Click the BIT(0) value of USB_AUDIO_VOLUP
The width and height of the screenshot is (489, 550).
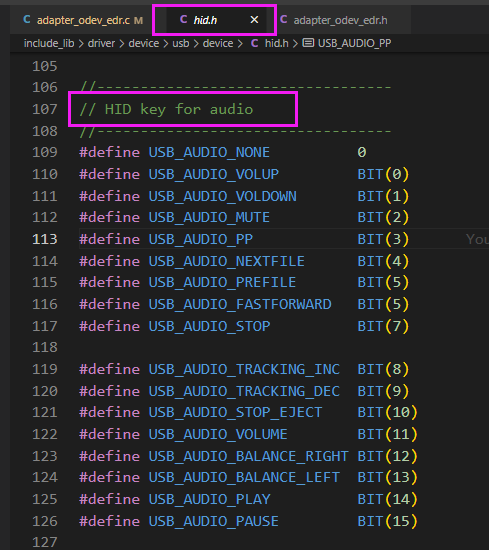coord(383,174)
